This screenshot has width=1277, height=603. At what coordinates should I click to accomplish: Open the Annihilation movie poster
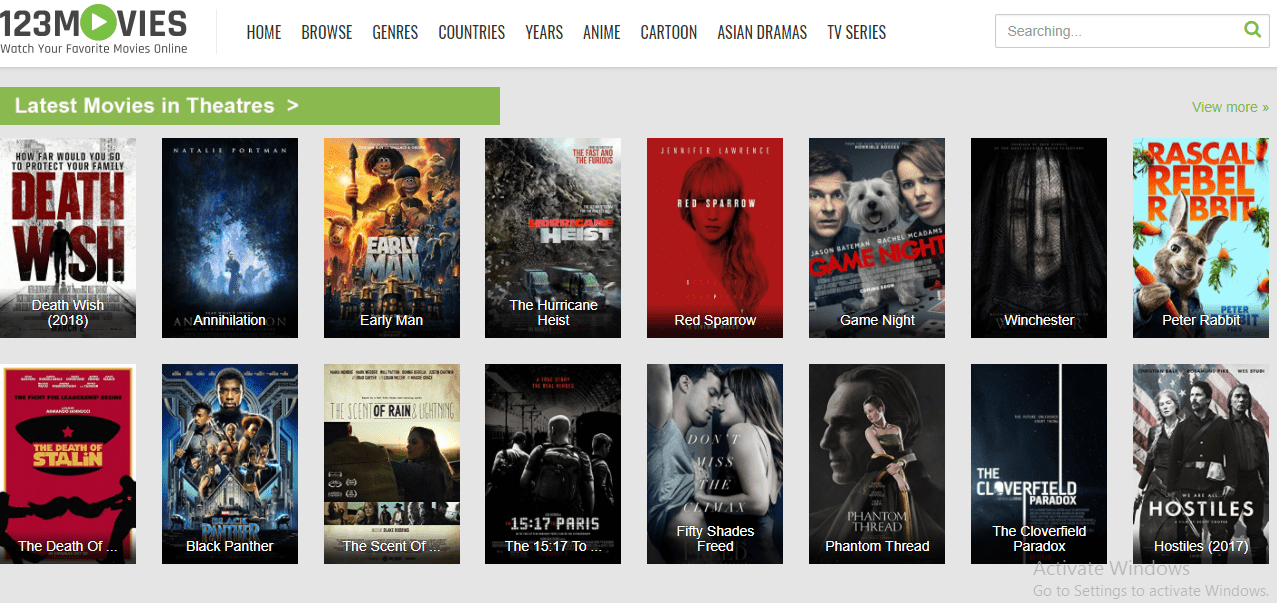(230, 238)
